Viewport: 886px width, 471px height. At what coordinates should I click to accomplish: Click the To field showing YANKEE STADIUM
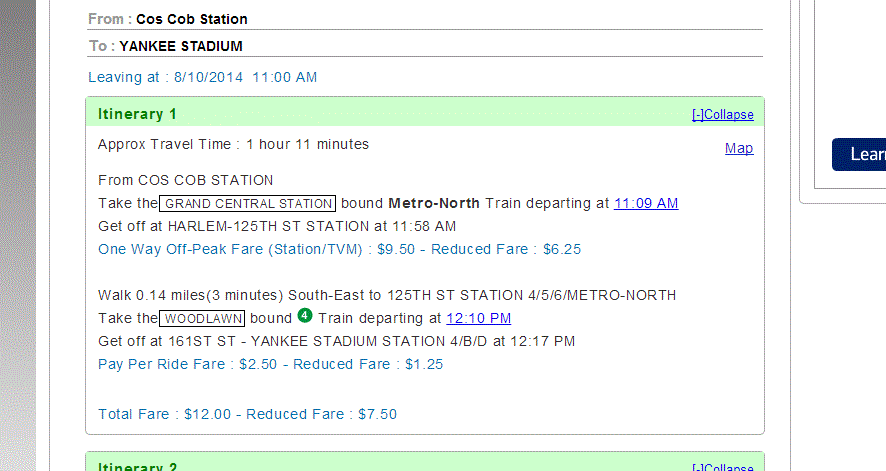click(180, 46)
